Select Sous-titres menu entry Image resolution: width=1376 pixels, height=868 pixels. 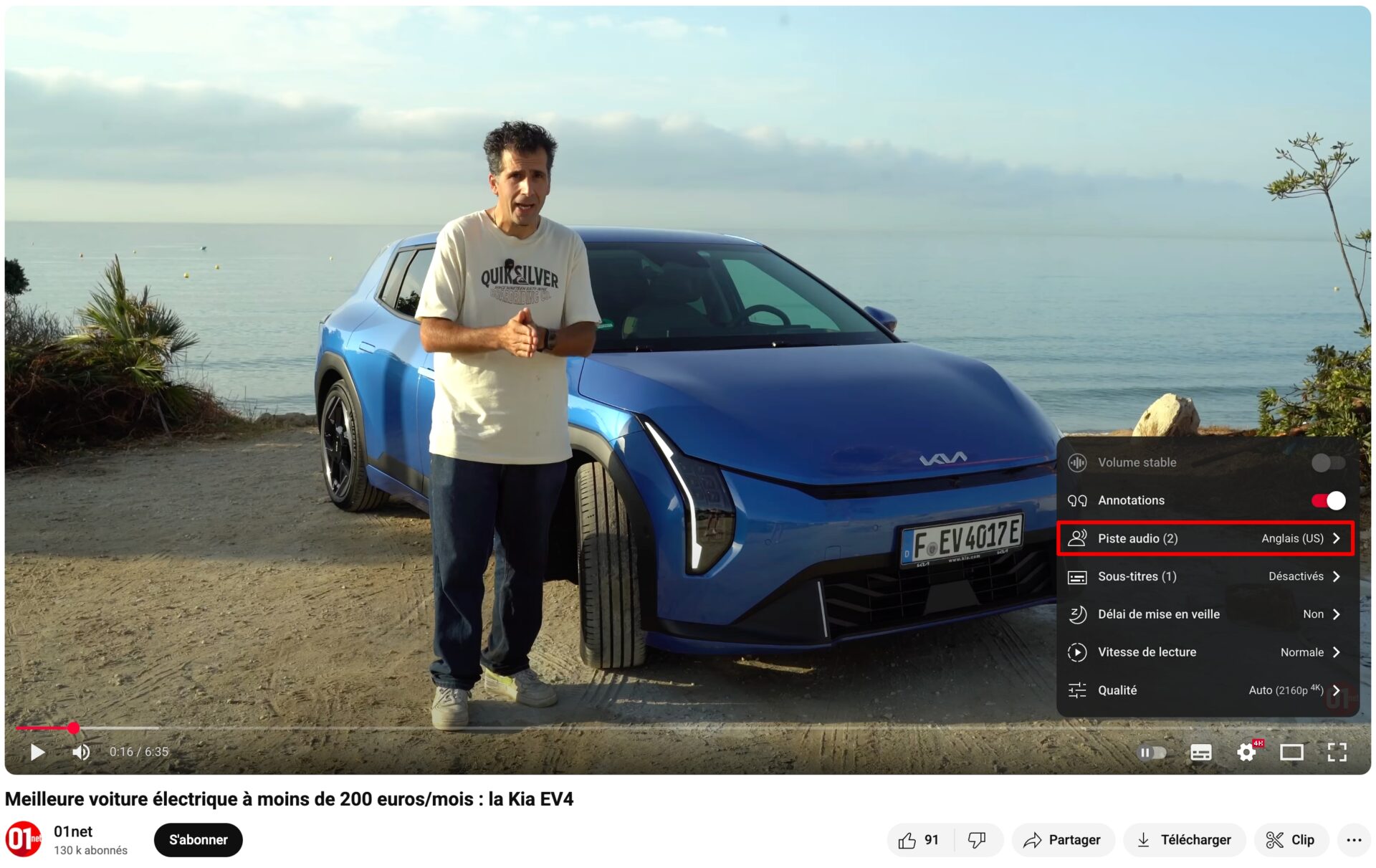(x=1205, y=576)
